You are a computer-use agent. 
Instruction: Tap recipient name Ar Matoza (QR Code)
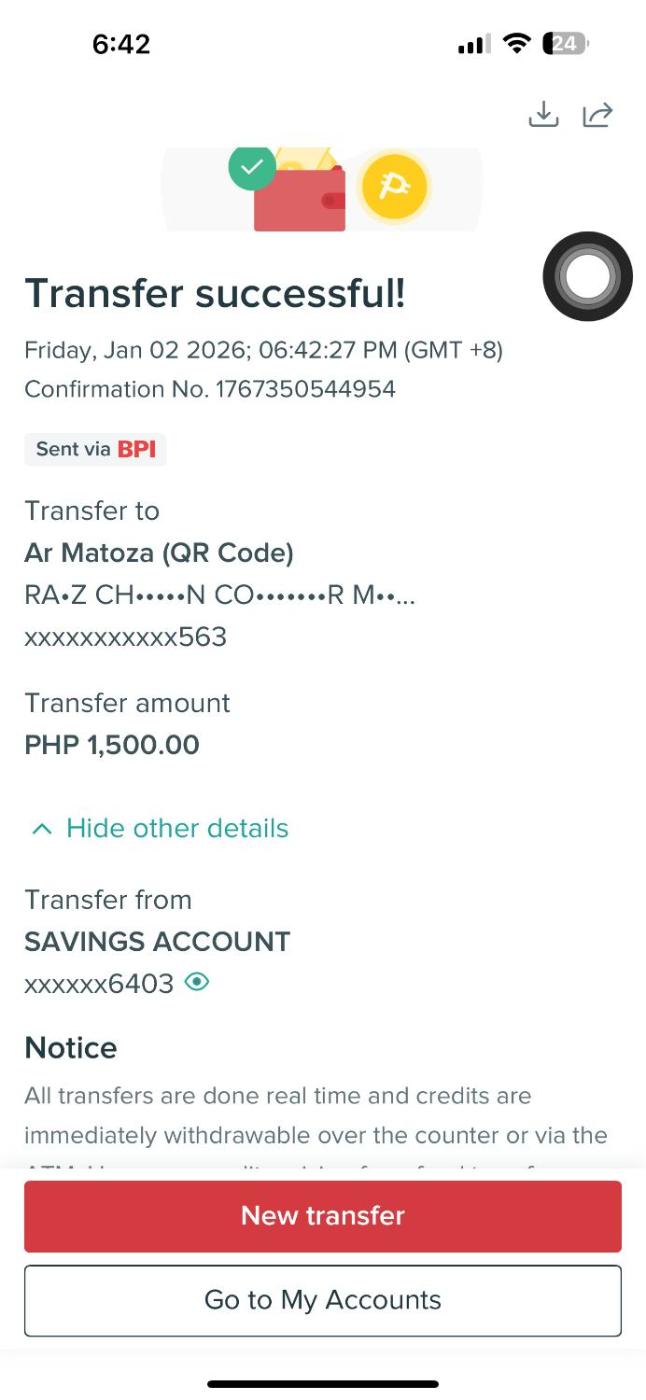point(159,552)
